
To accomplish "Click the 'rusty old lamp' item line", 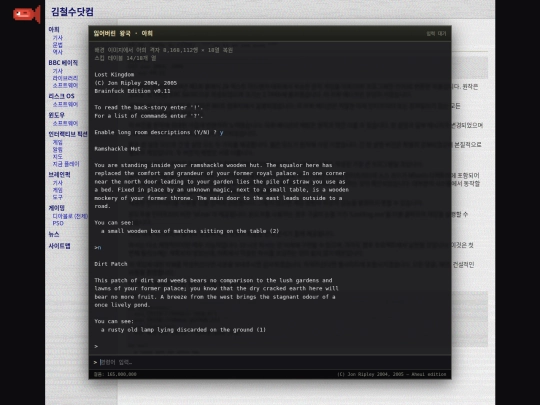I will pyautogui.click(x=184, y=330).
